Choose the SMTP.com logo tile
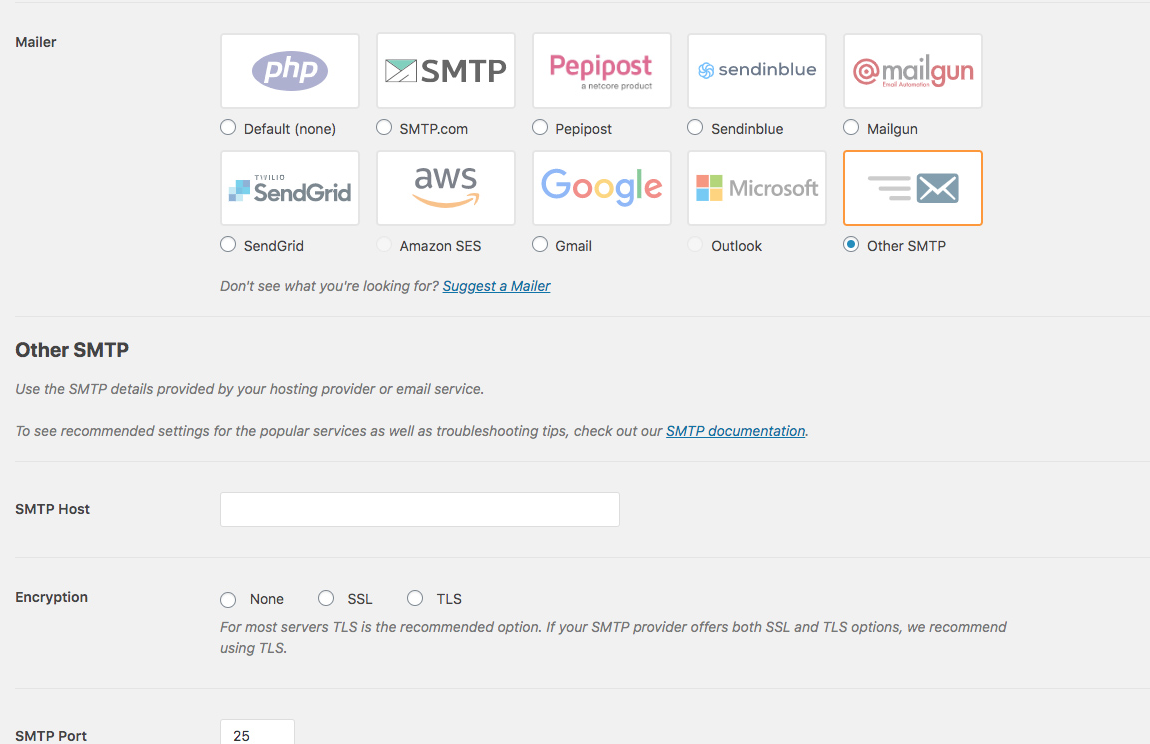 pos(446,71)
